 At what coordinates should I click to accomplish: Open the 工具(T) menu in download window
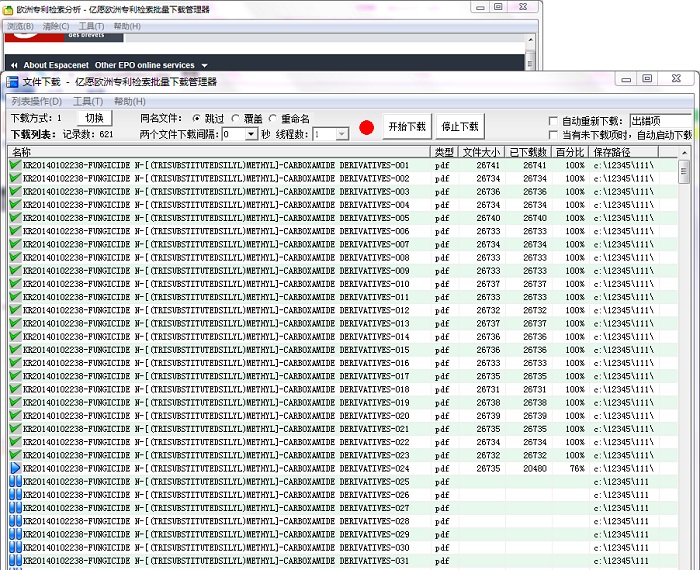(88, 101)
